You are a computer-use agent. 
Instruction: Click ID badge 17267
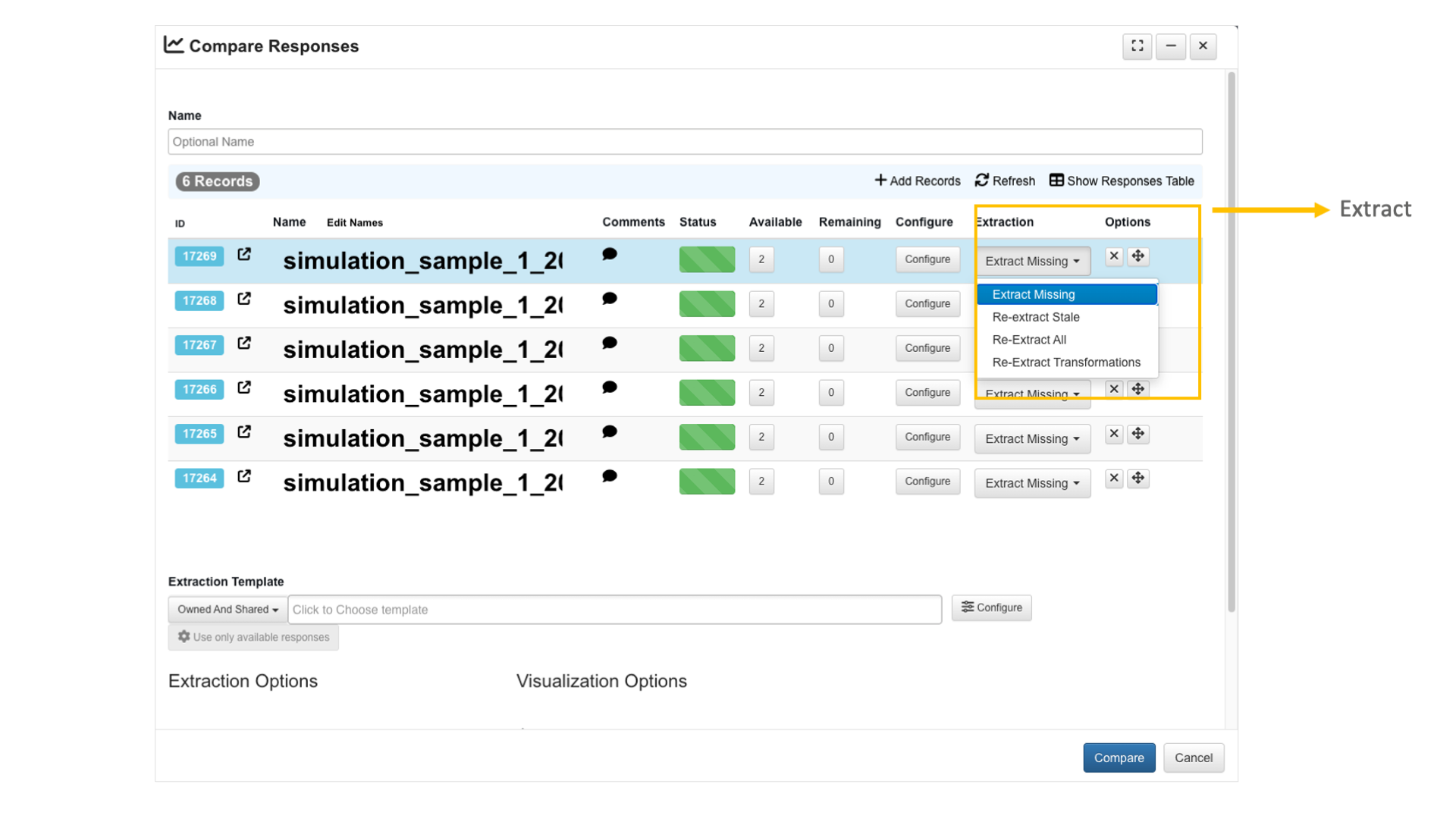click(199, 345)
